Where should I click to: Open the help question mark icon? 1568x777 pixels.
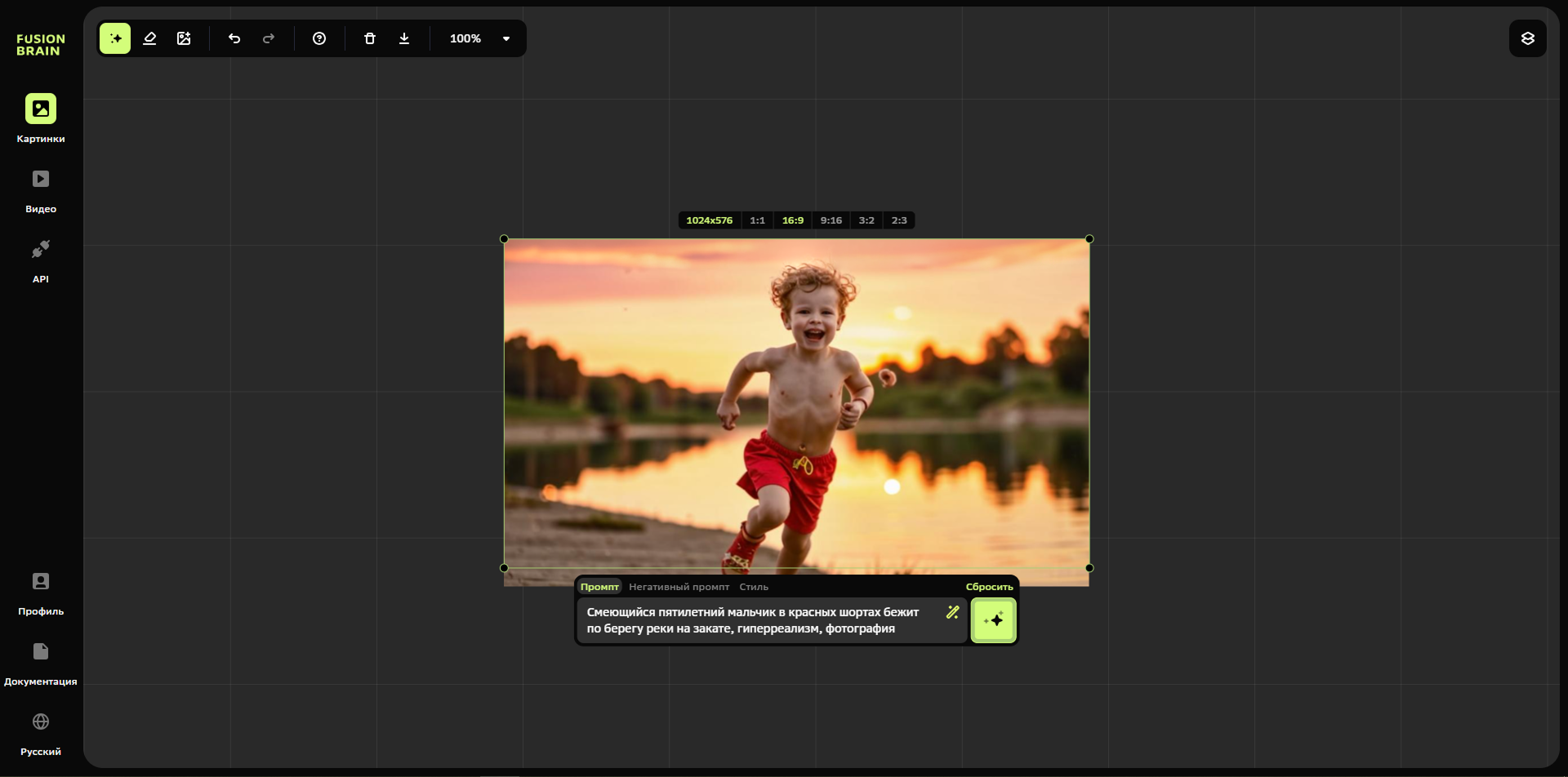coord(319,38)
